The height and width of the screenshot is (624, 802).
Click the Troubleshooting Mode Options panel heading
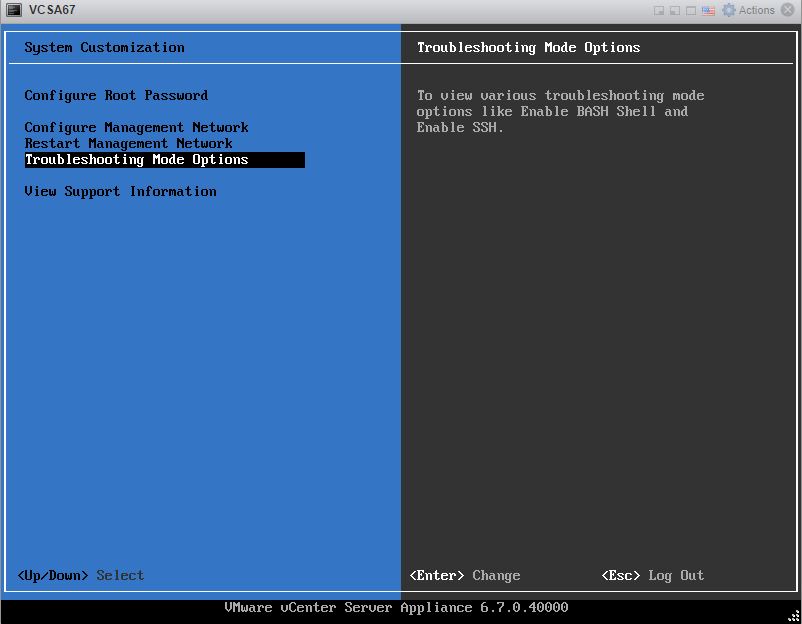[528, 48]
